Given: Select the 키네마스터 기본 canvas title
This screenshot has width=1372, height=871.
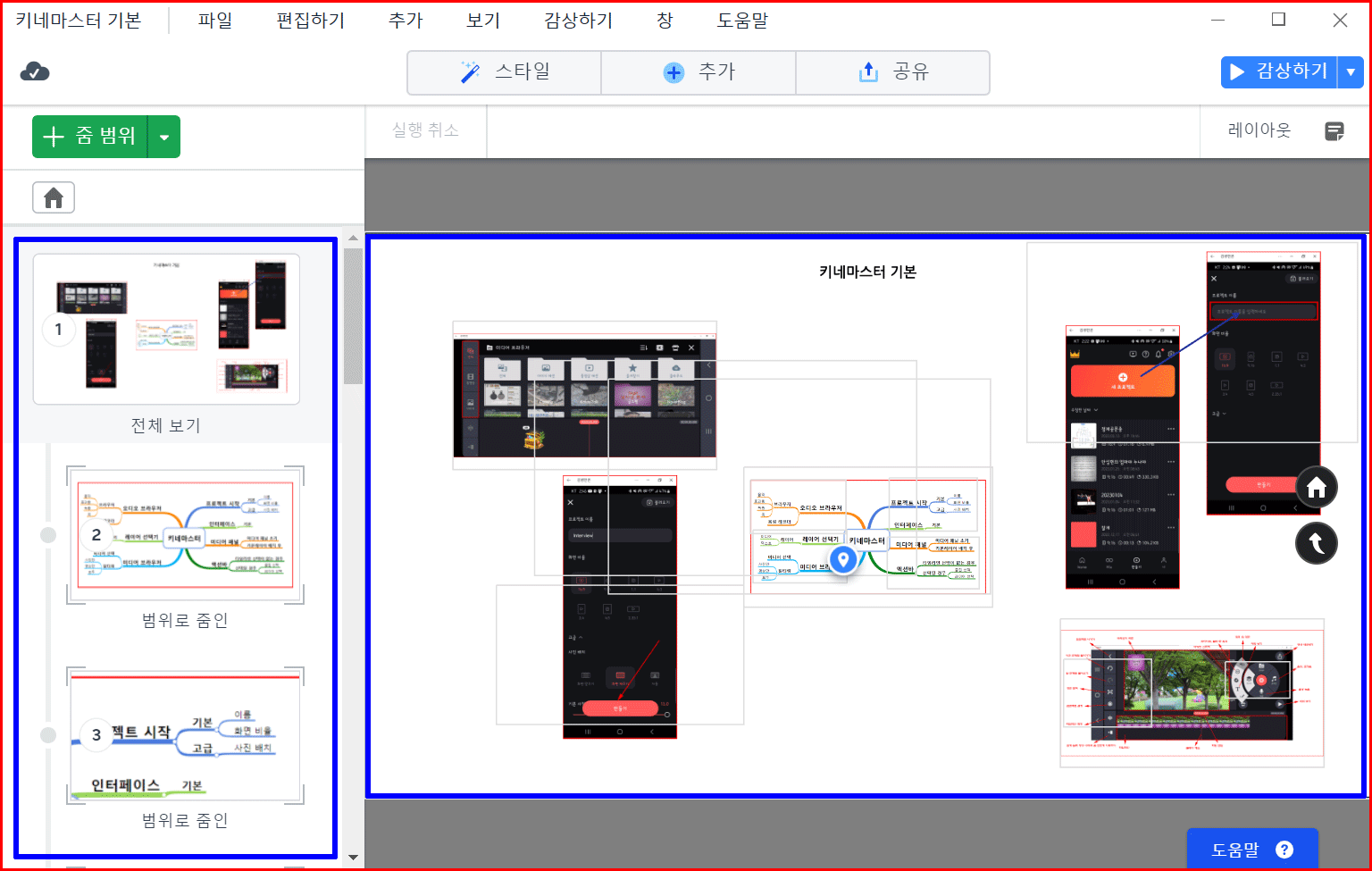Looking at the screenshot, I should click(x=867, y=272).
